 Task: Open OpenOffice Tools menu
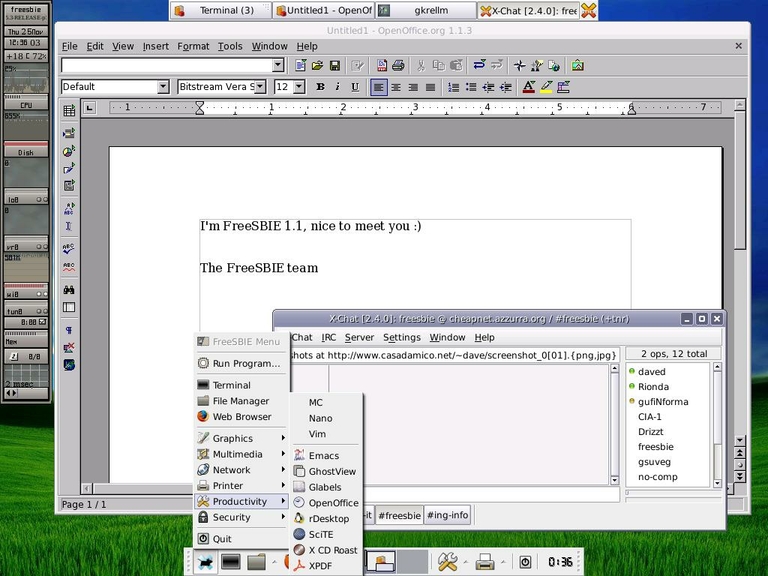[230, 46]
